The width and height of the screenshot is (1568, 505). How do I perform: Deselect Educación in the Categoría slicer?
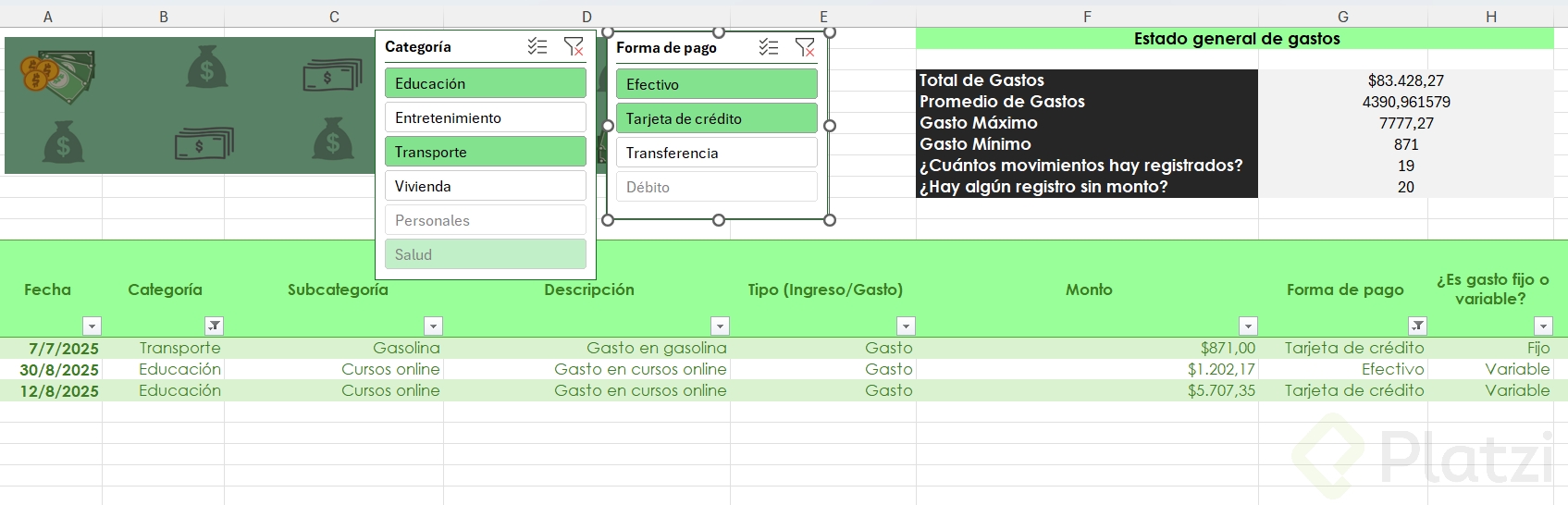click(485, 83)
